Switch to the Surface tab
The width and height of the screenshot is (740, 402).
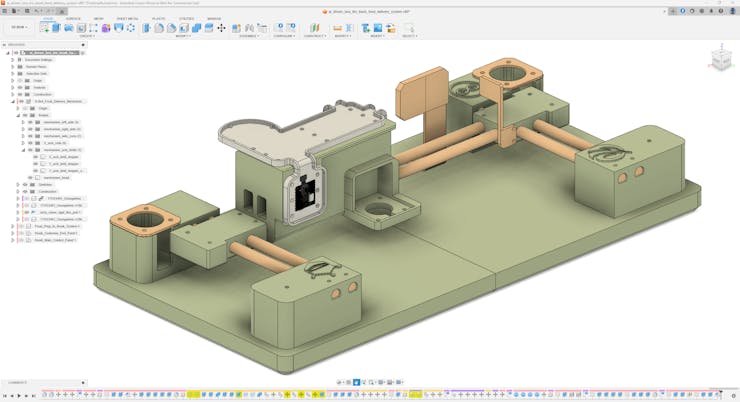coord(73,18)
